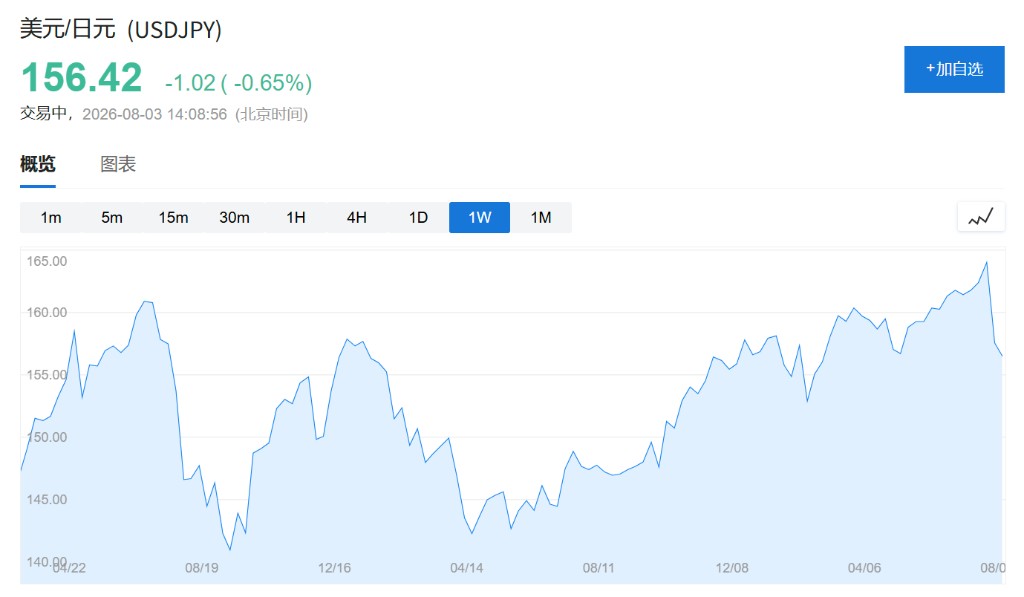
Task: Choose the 15m timeframe
Action: [173, 218]
